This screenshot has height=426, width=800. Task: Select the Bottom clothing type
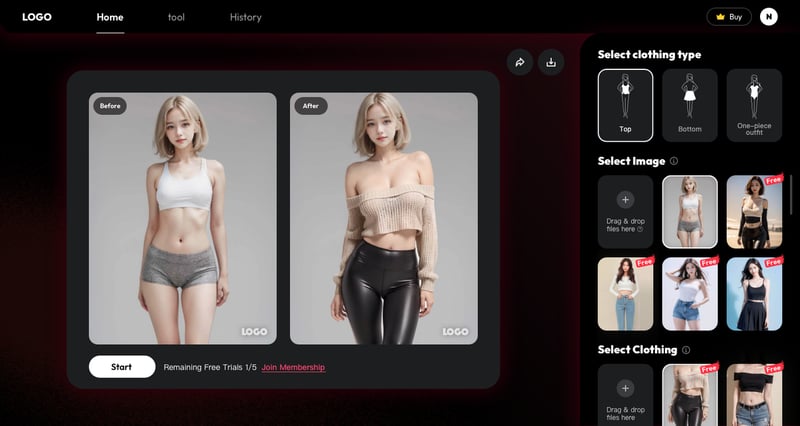[x=690, y=105]
